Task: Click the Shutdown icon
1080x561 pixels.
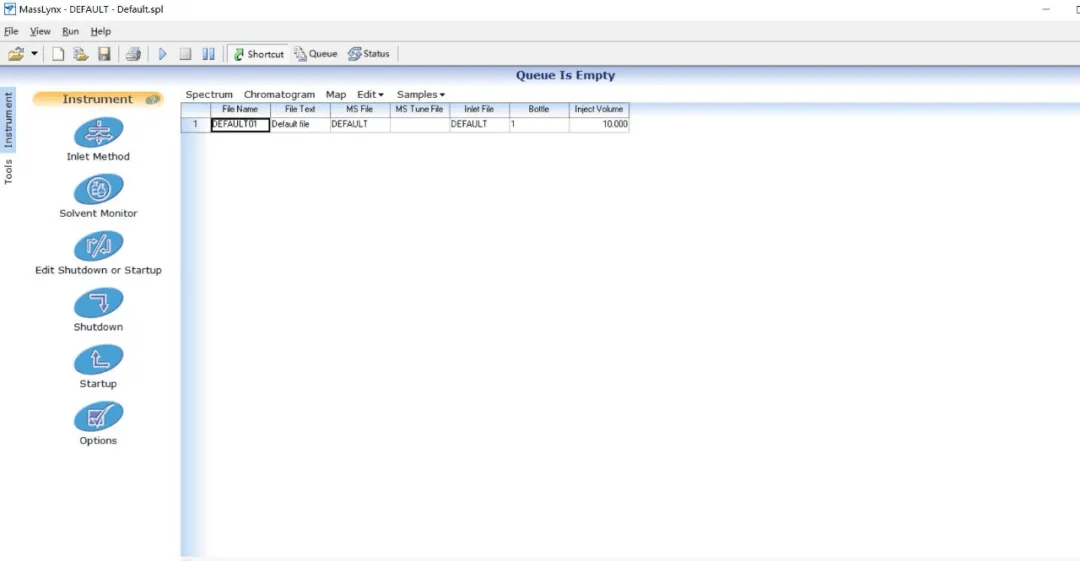Action: click(x=98, y=303)
